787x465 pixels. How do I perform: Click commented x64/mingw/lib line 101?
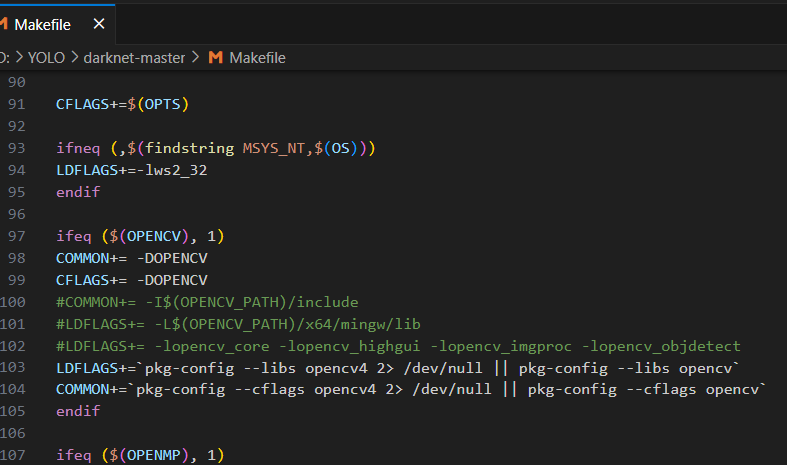[x=238, y=324]
